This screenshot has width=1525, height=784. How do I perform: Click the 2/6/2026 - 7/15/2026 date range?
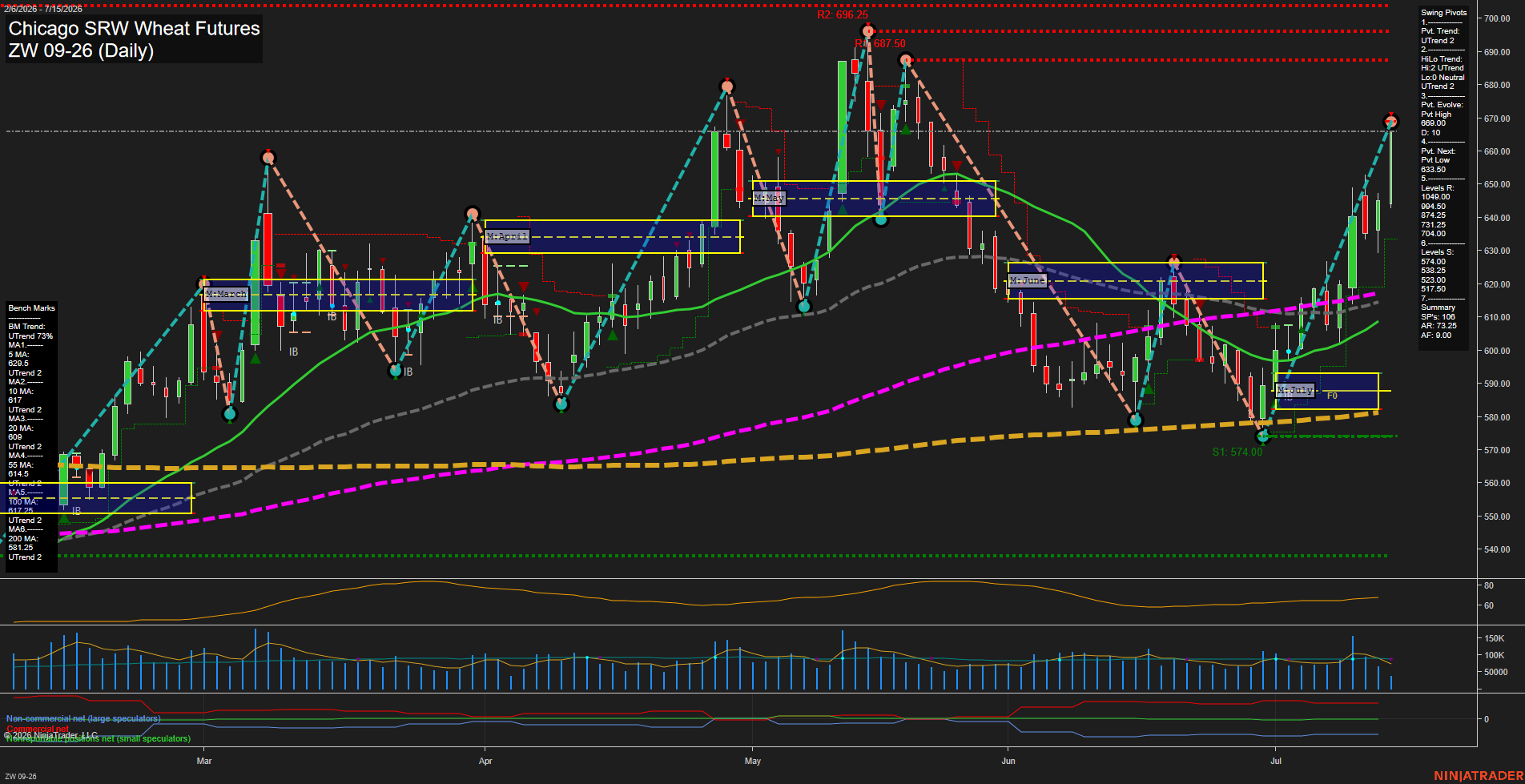[x=43, y=9]
